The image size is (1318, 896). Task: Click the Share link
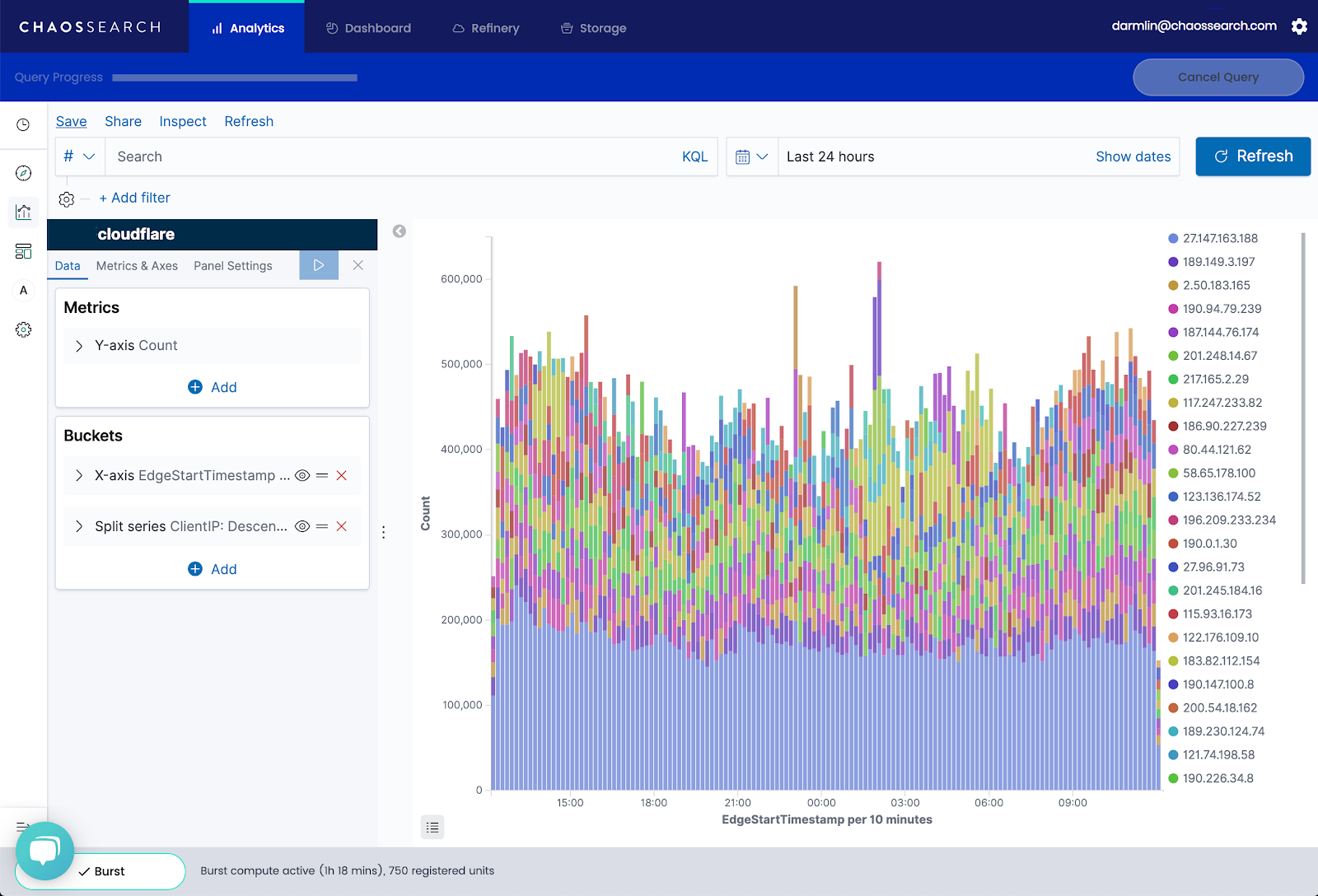pyautogui.click(x=123, y=121)
